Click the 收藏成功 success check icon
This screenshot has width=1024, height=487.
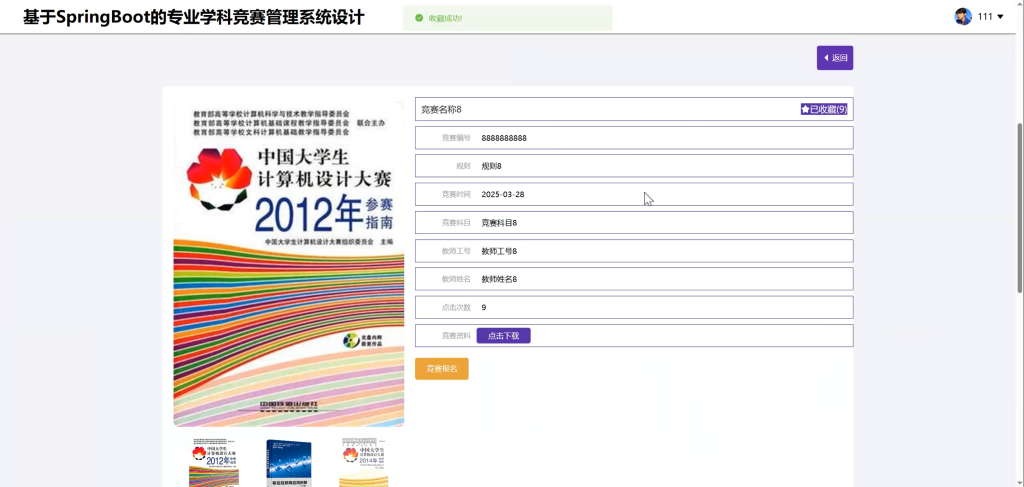[419, 18]
